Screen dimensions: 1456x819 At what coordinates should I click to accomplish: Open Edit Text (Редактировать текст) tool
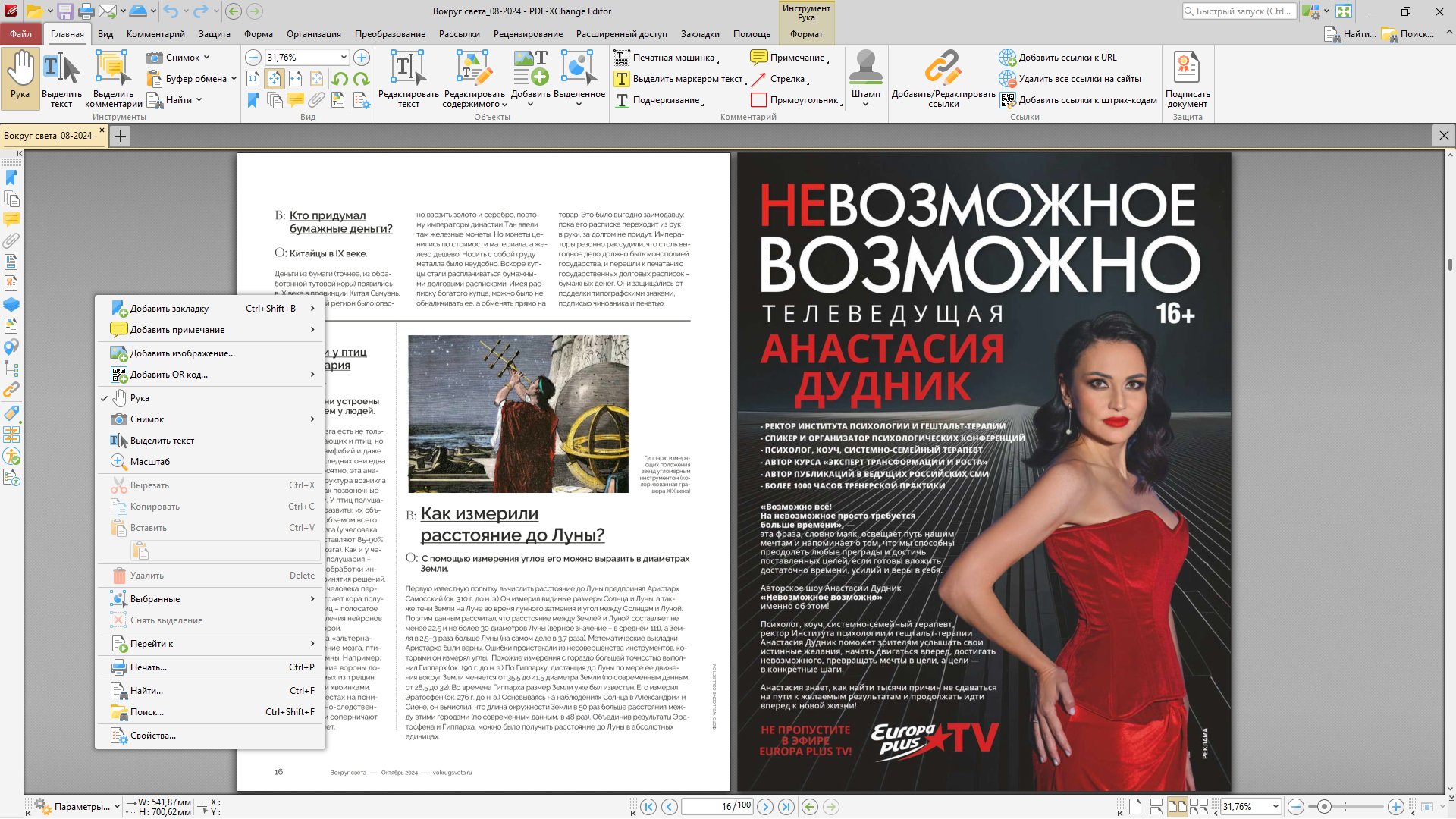coord(409,77)
